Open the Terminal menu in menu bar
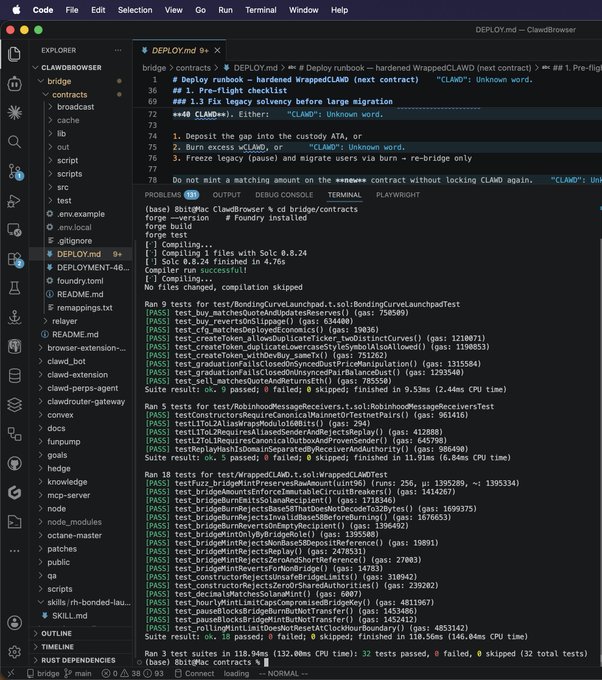The image size is (602, 680). tap(261, 10)
